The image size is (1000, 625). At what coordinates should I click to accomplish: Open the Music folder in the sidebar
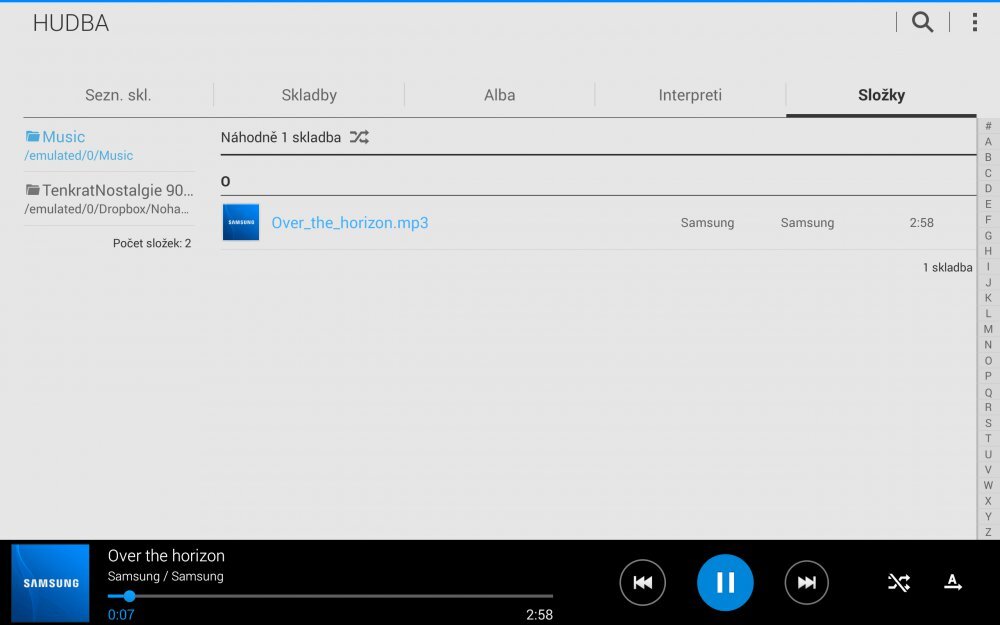click(x=64, y=136)
